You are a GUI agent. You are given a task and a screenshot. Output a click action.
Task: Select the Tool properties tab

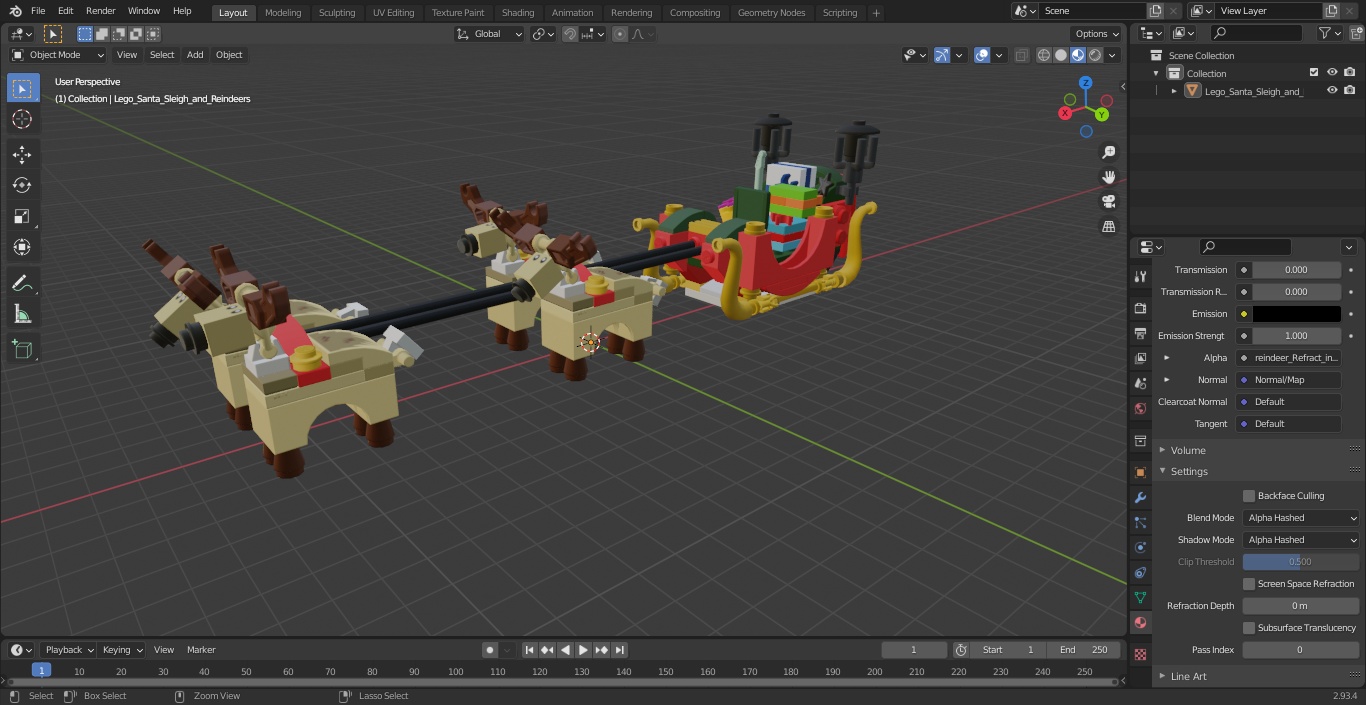coord(1140,277)
